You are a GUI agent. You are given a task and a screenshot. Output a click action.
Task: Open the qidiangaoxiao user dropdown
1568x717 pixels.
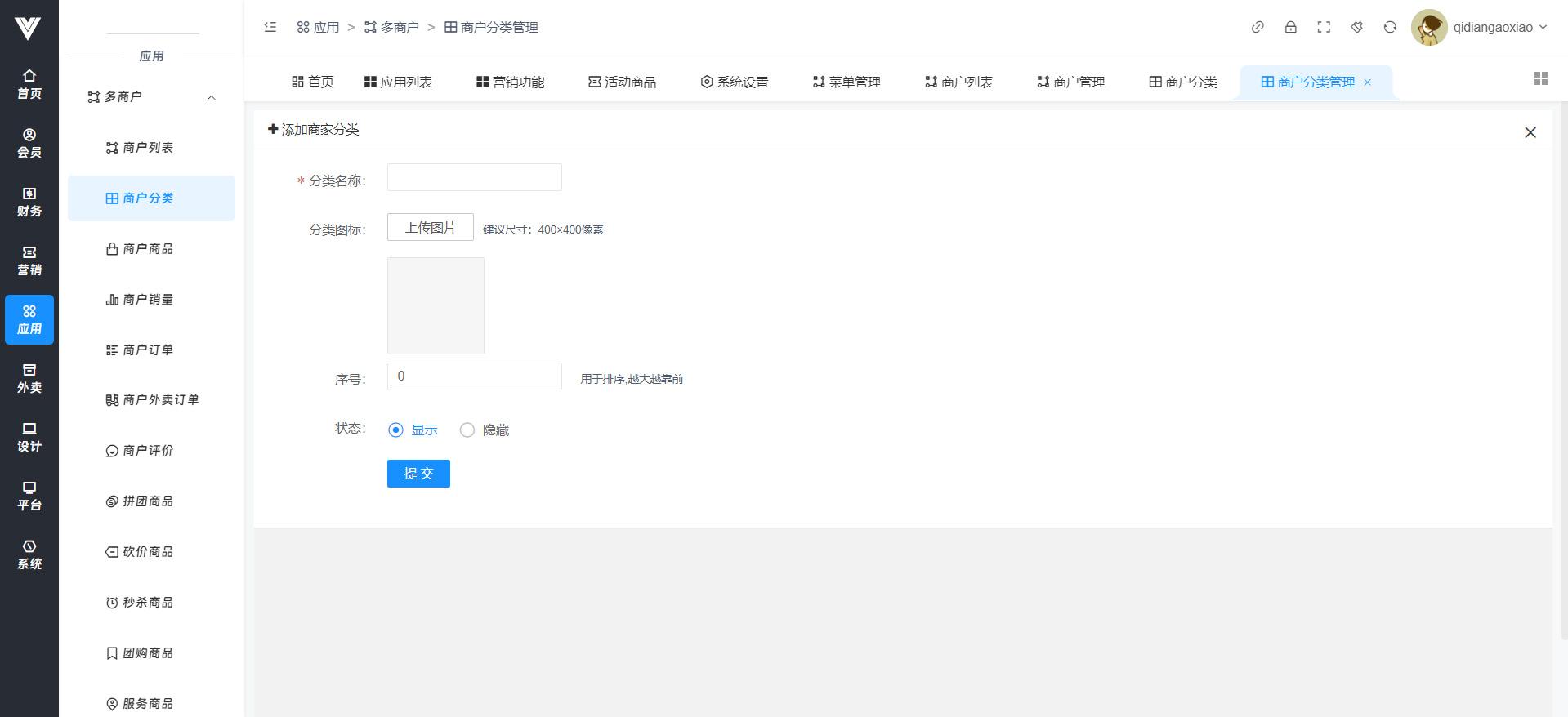coord(1480,27)
